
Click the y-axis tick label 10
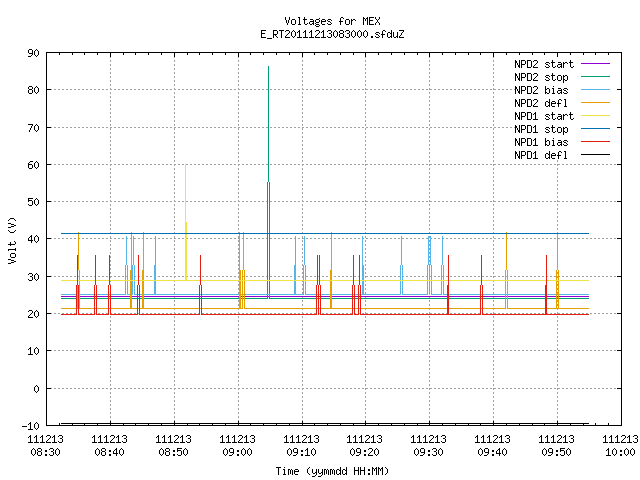pyautogui.click(x=33, y=351)
